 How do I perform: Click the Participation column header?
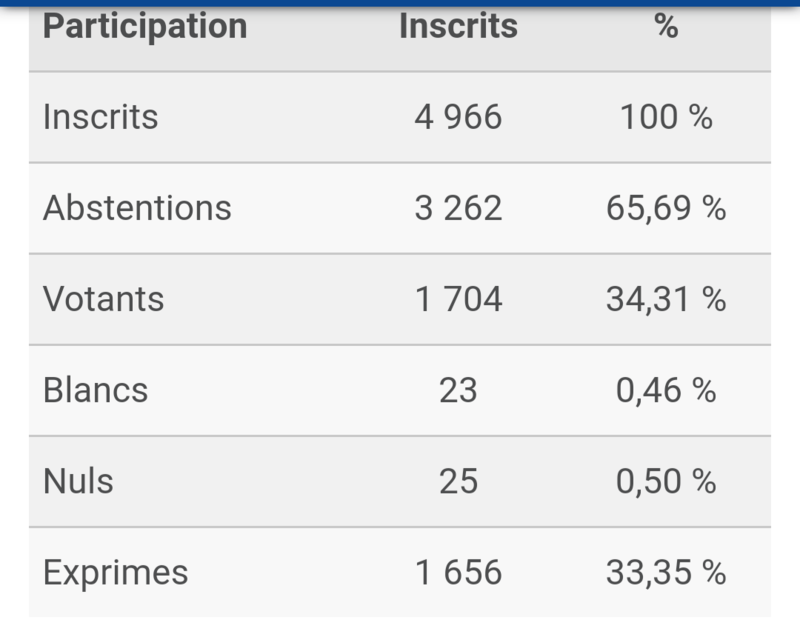tap(145, 27)
